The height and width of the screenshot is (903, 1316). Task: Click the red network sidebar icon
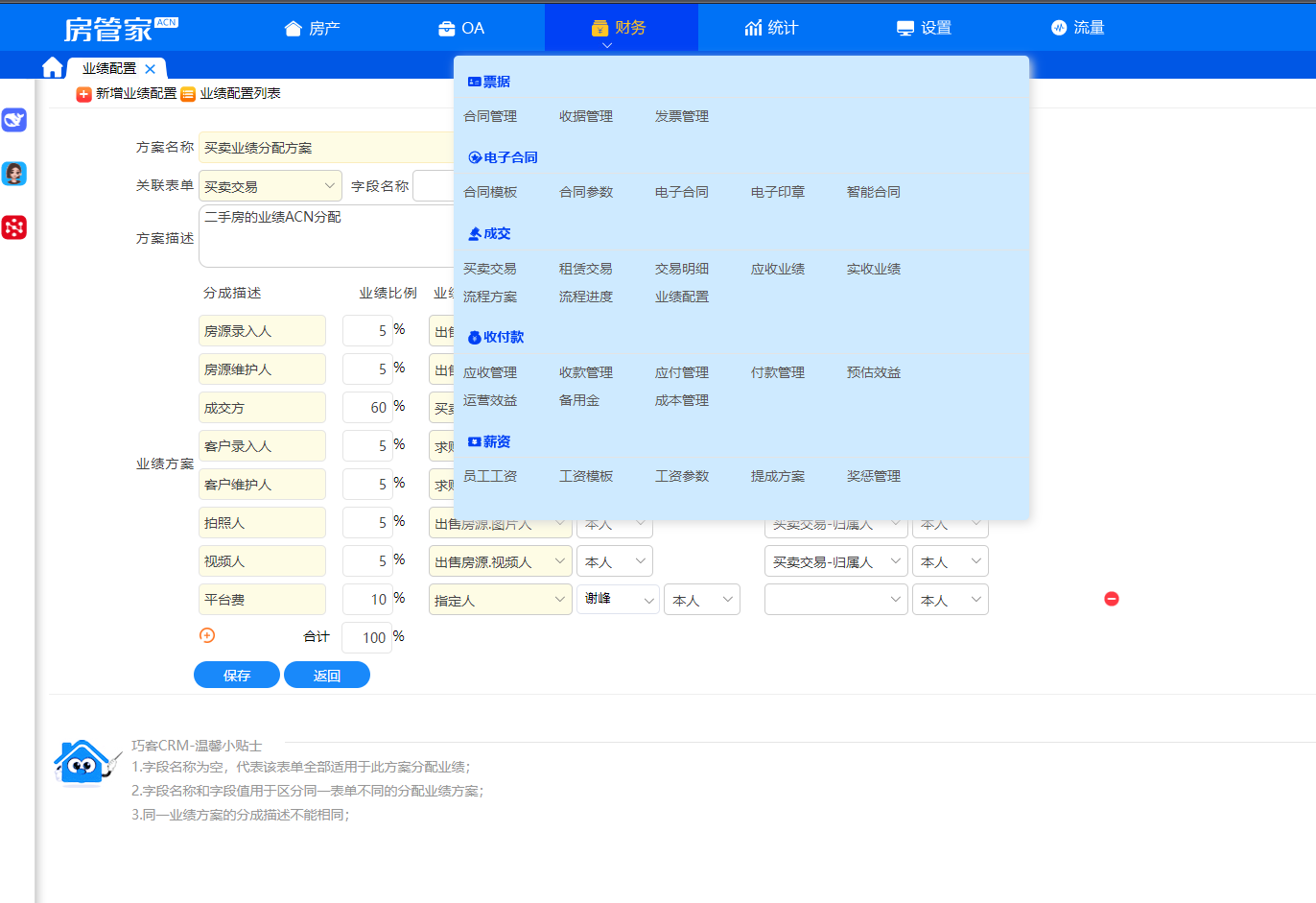pos(14,227)
